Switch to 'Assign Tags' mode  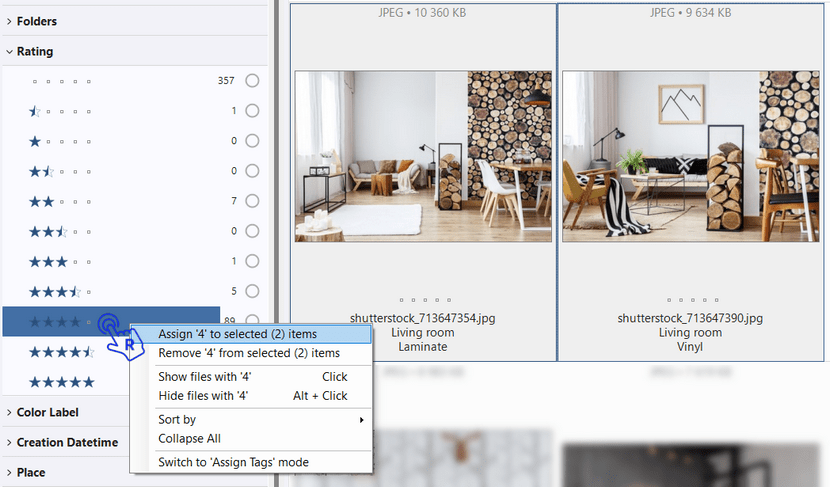click(x=233, y=462)
